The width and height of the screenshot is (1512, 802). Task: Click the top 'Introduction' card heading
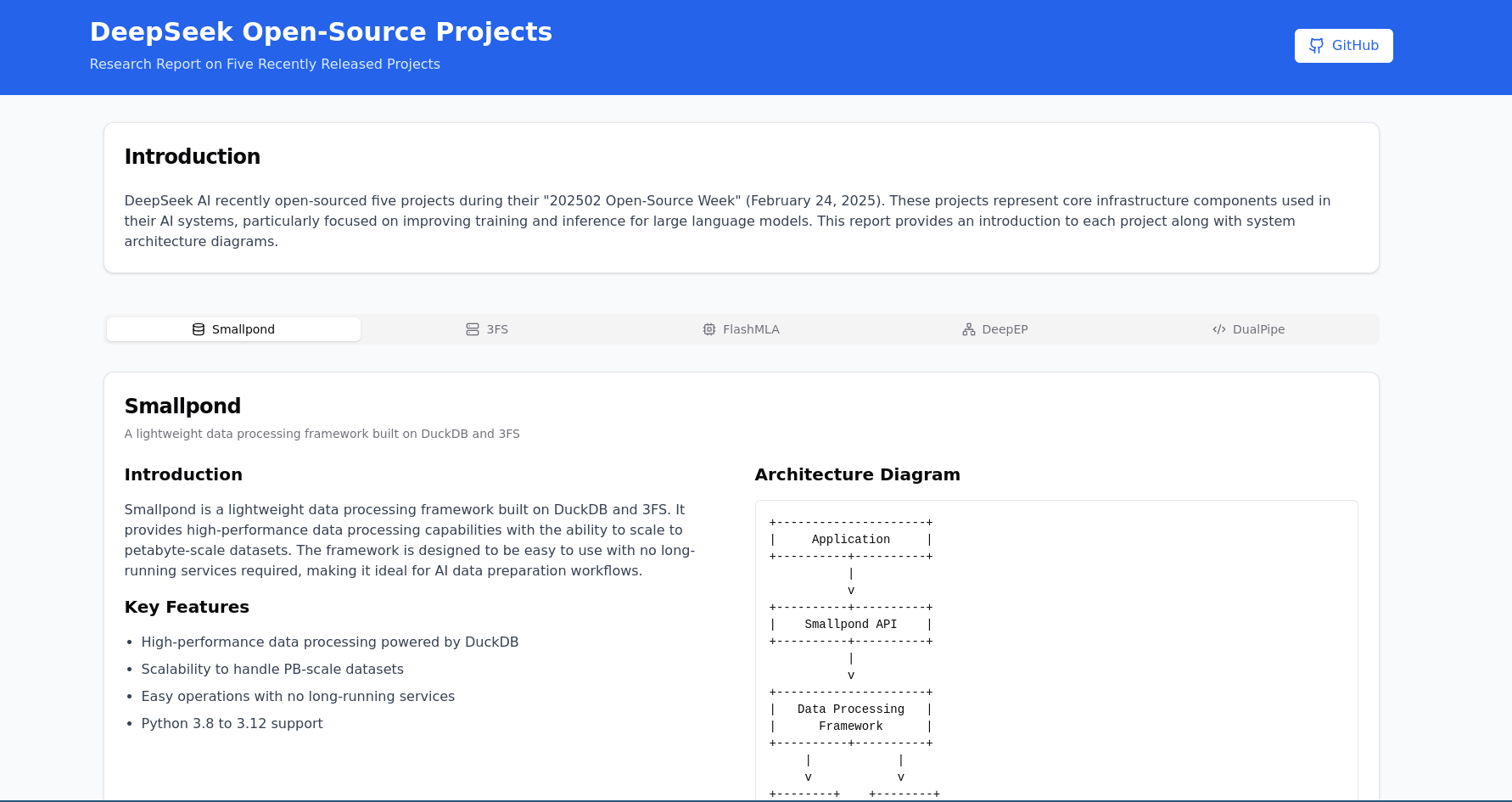tap(193, 156)
